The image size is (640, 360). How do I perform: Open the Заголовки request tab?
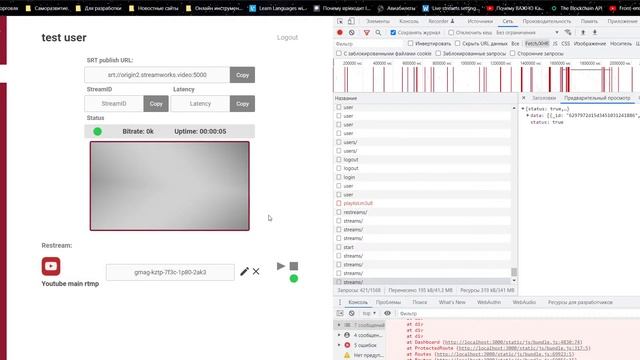pos(544,98)
